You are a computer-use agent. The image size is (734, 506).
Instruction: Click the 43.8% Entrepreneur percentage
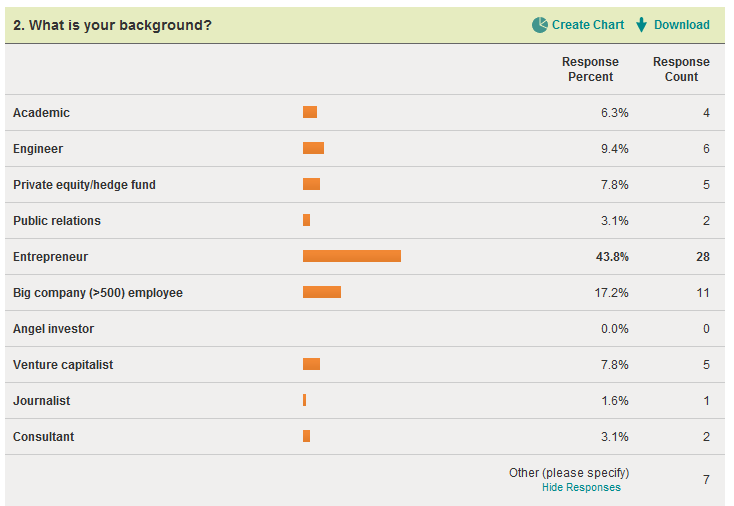click(x=612, y=257)
